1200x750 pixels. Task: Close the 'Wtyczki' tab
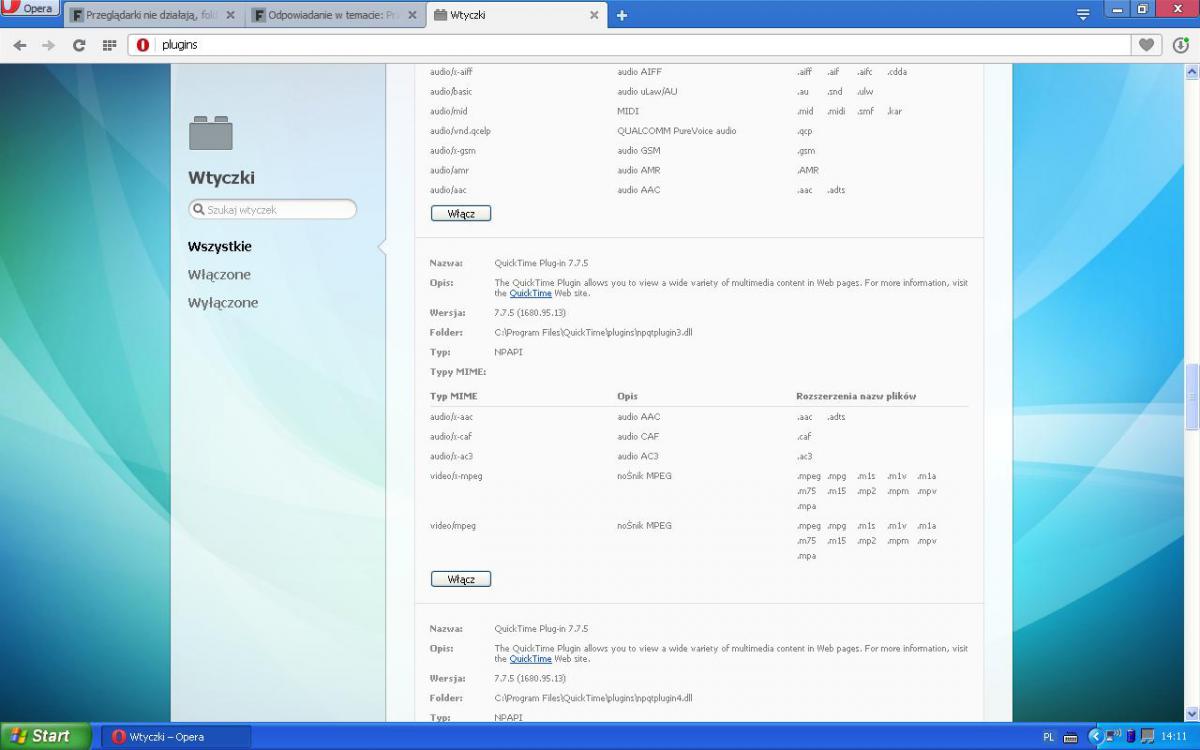[x=594, y=15]
